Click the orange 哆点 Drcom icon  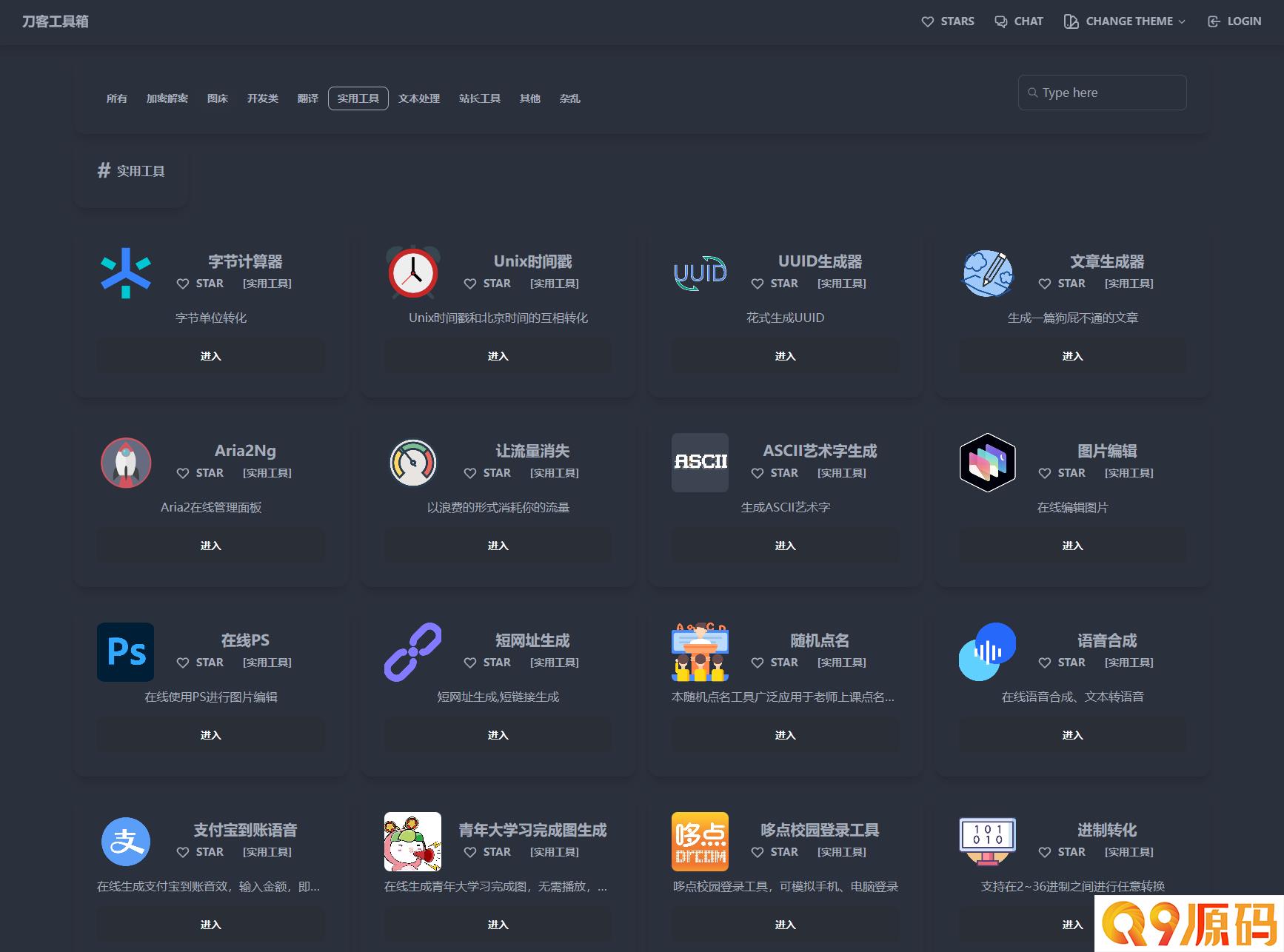pyautogui.click(x=700, y=842)
